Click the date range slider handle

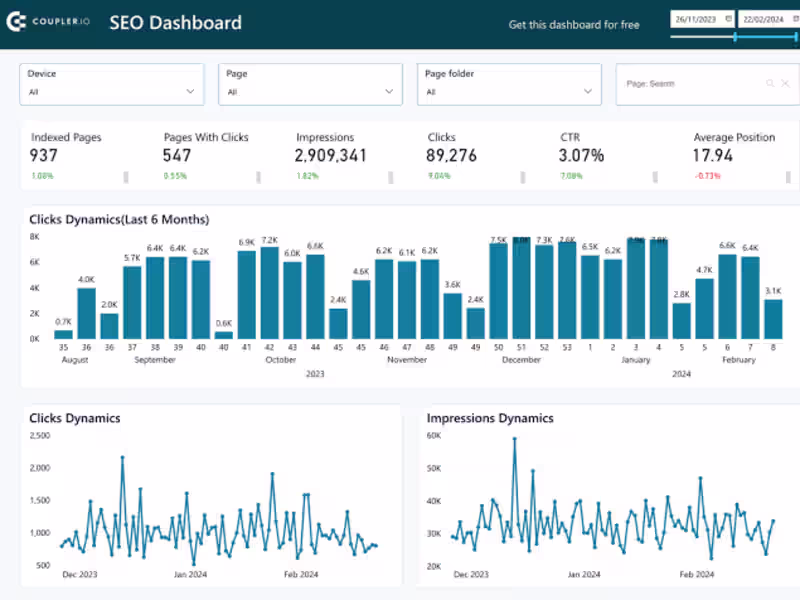737,37
